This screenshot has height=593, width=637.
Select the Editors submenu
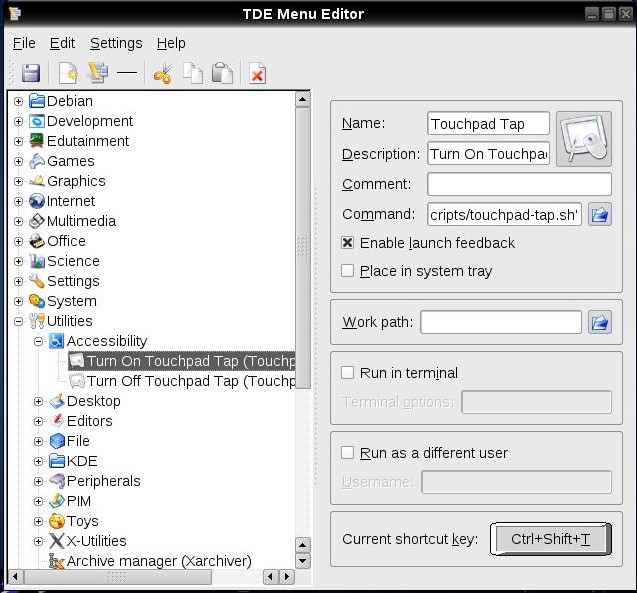click(81, 421)
